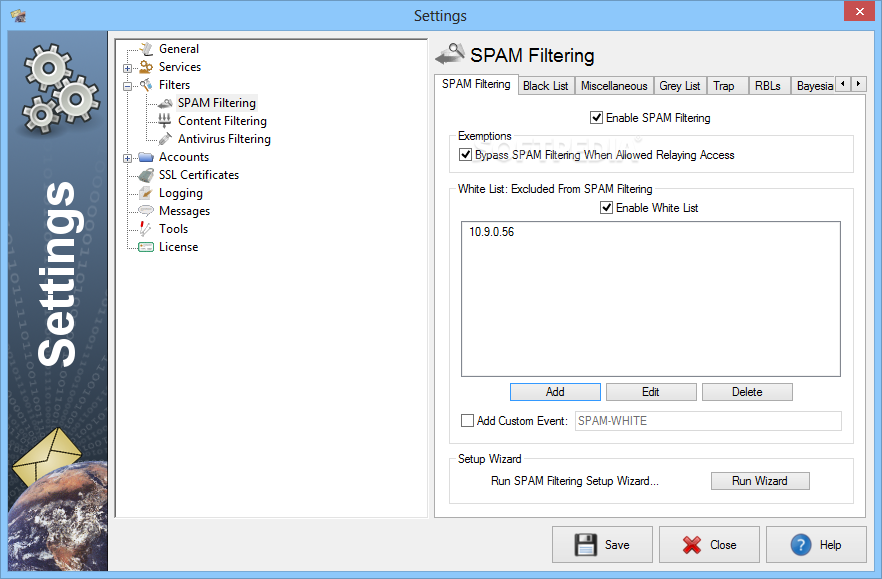Click the Filters node icon
The image size is (882, 579).
146,85
